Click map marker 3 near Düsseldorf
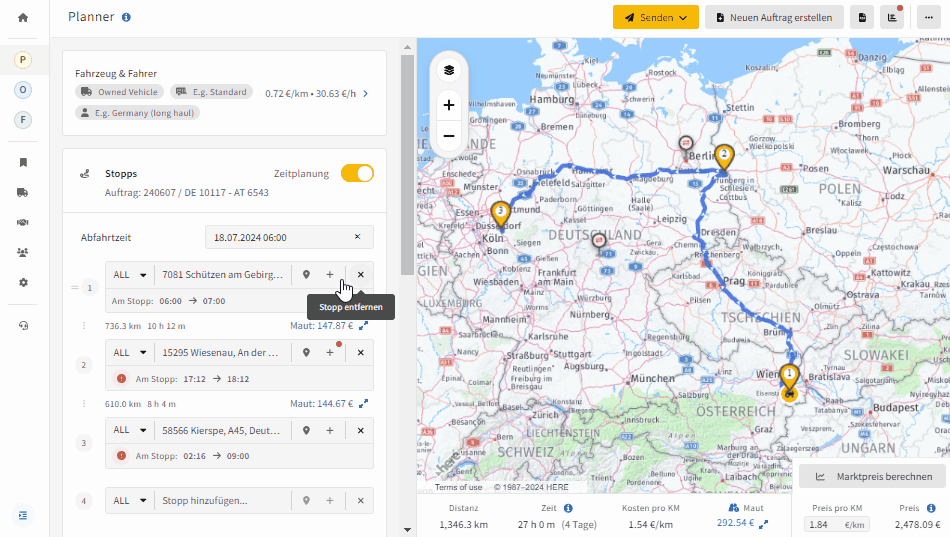This screenshot has height=537, width=950. [500, 214]
